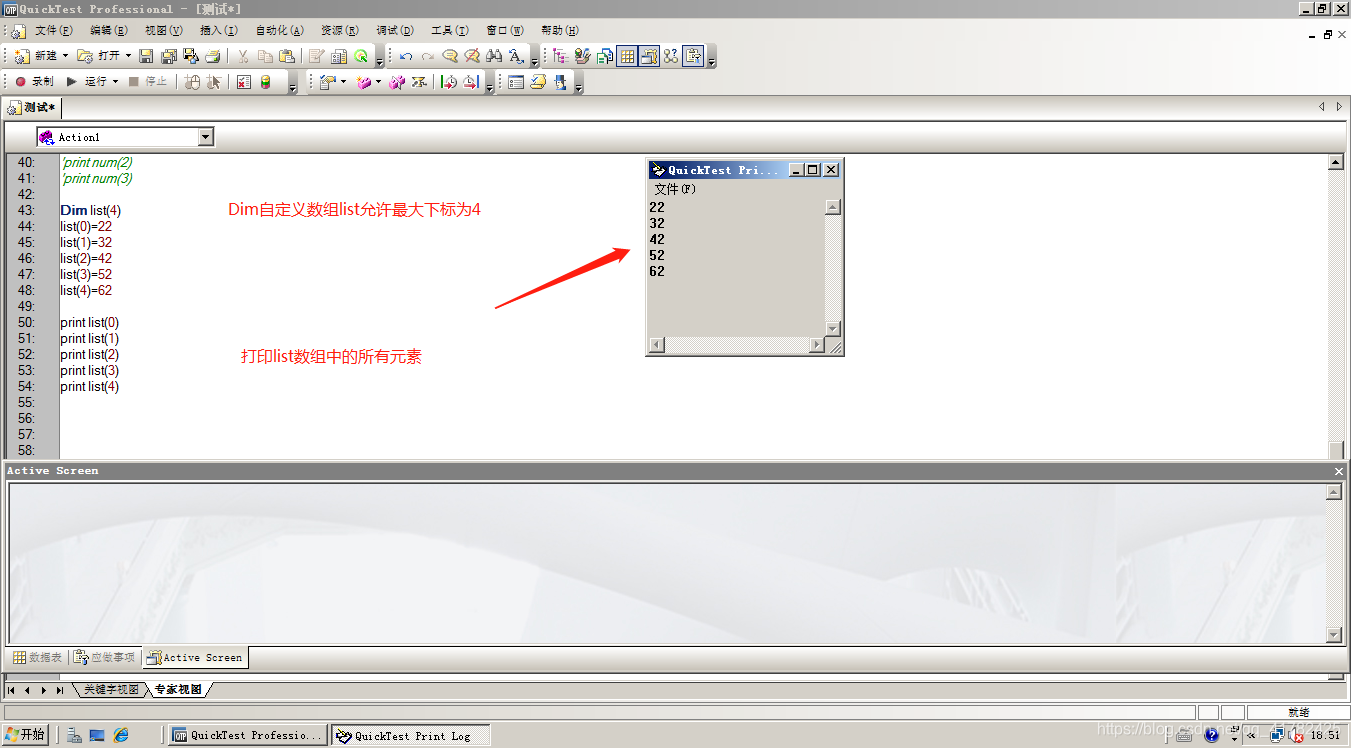Click the Internet Explorer quick launch icon
The image size is (1351, 748).
[x=121, y=735]
